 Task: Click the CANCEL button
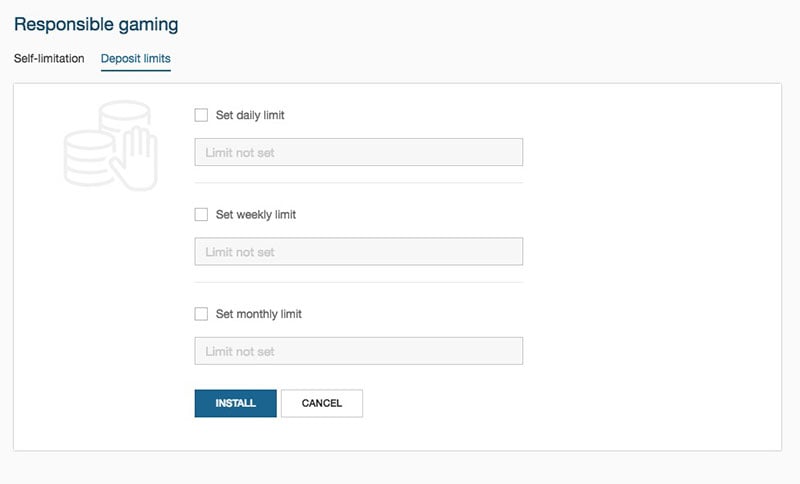point(322,403)
